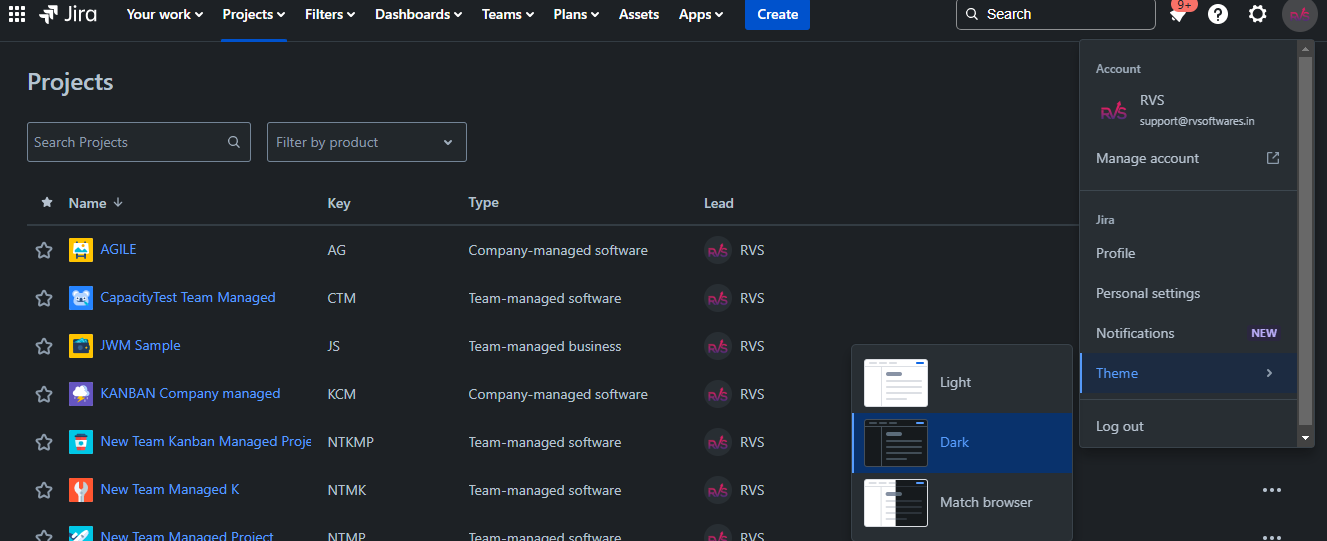Star the New Team Managed K project
The width and height of the screenshot is (1327, 541).
[44, 490]
